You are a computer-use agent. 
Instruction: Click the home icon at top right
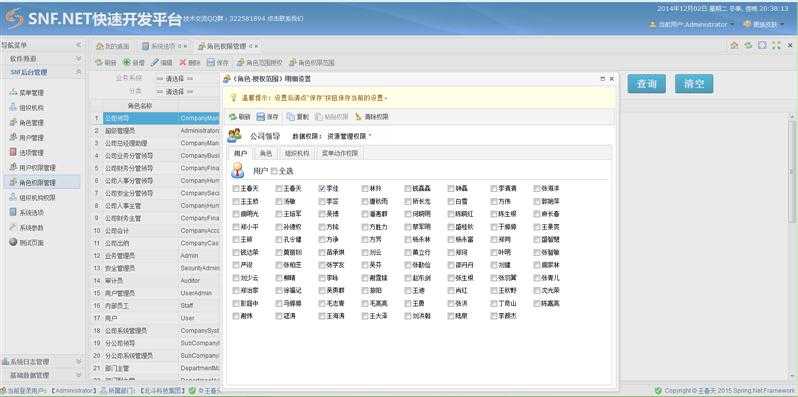734,45
